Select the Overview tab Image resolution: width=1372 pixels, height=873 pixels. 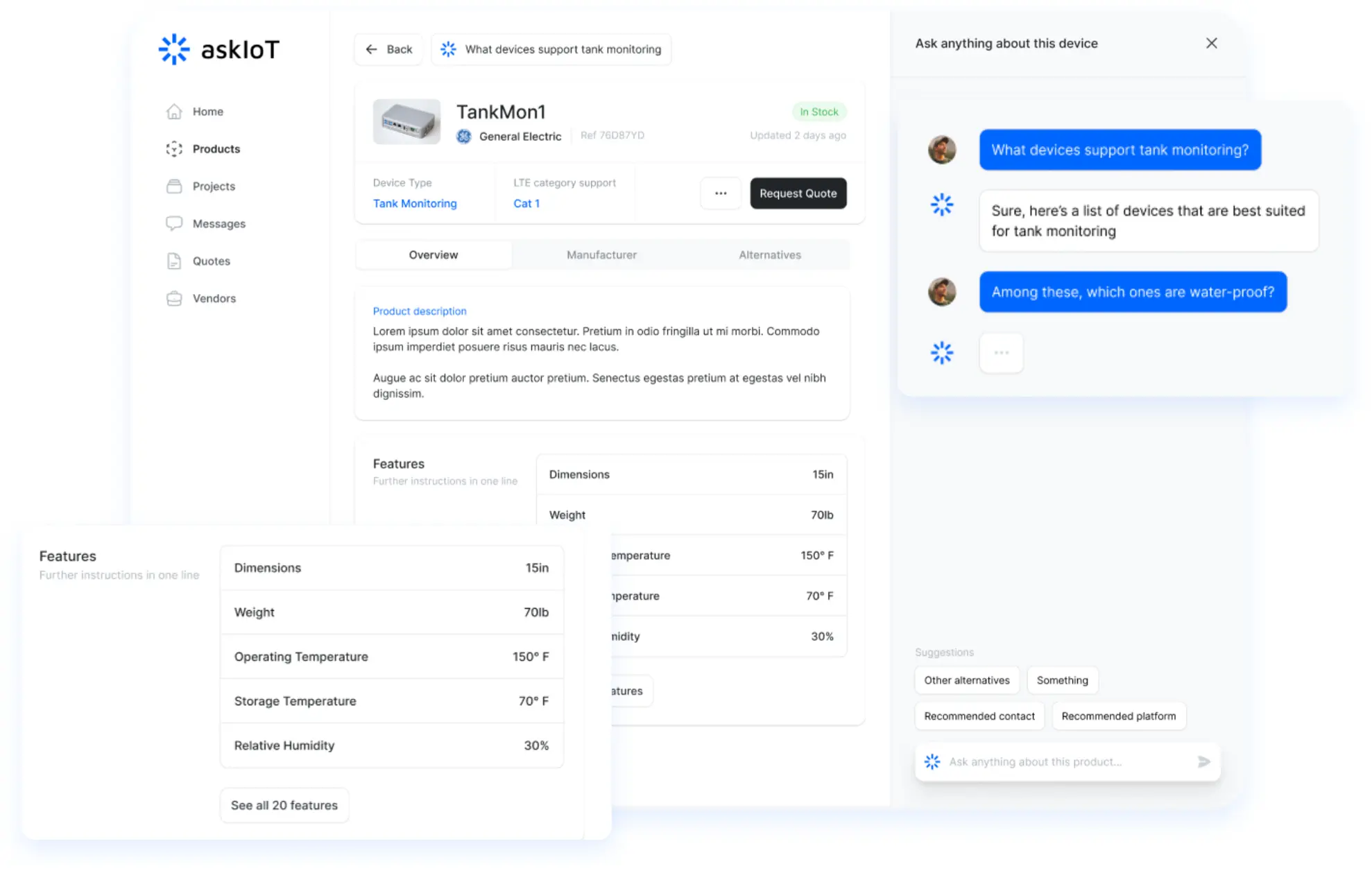pyautogui.click(x=434, y=254)
